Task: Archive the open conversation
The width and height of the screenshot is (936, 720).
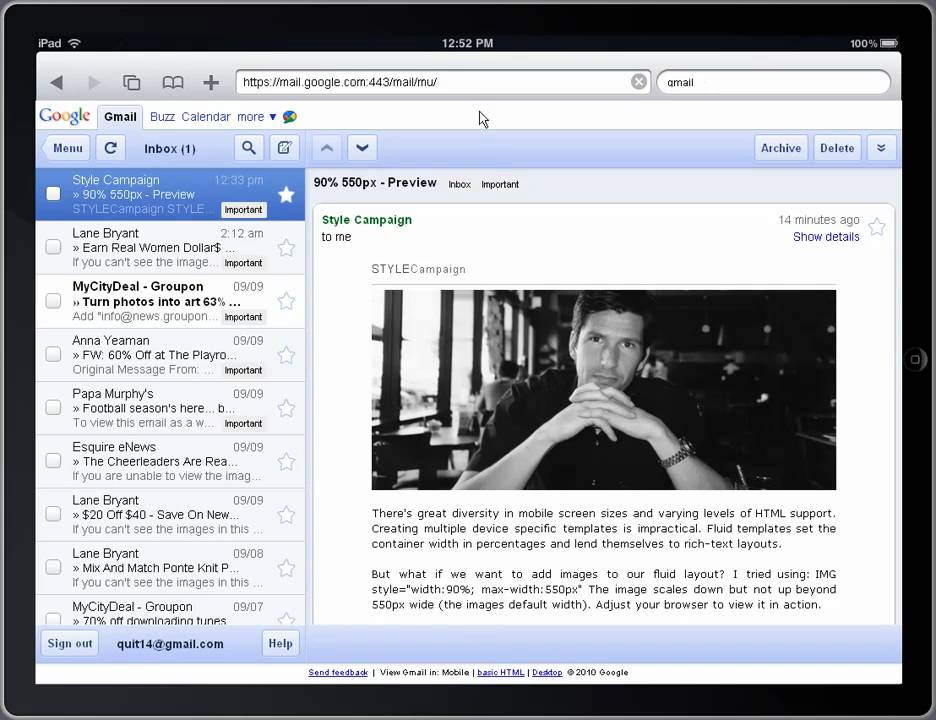Action: click(x=781, y=147)
